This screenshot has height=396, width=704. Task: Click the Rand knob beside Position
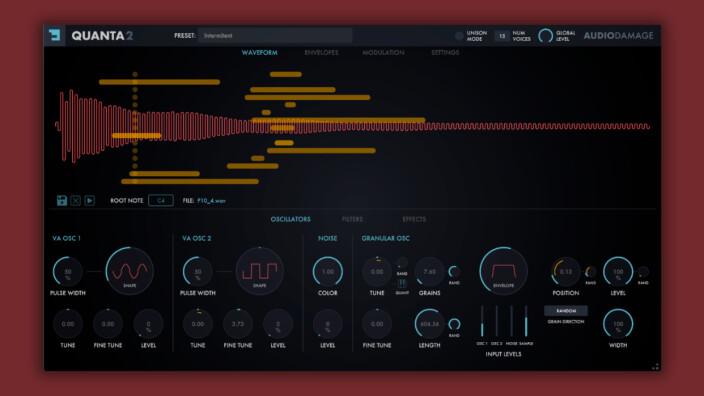(x=590, y=272)
